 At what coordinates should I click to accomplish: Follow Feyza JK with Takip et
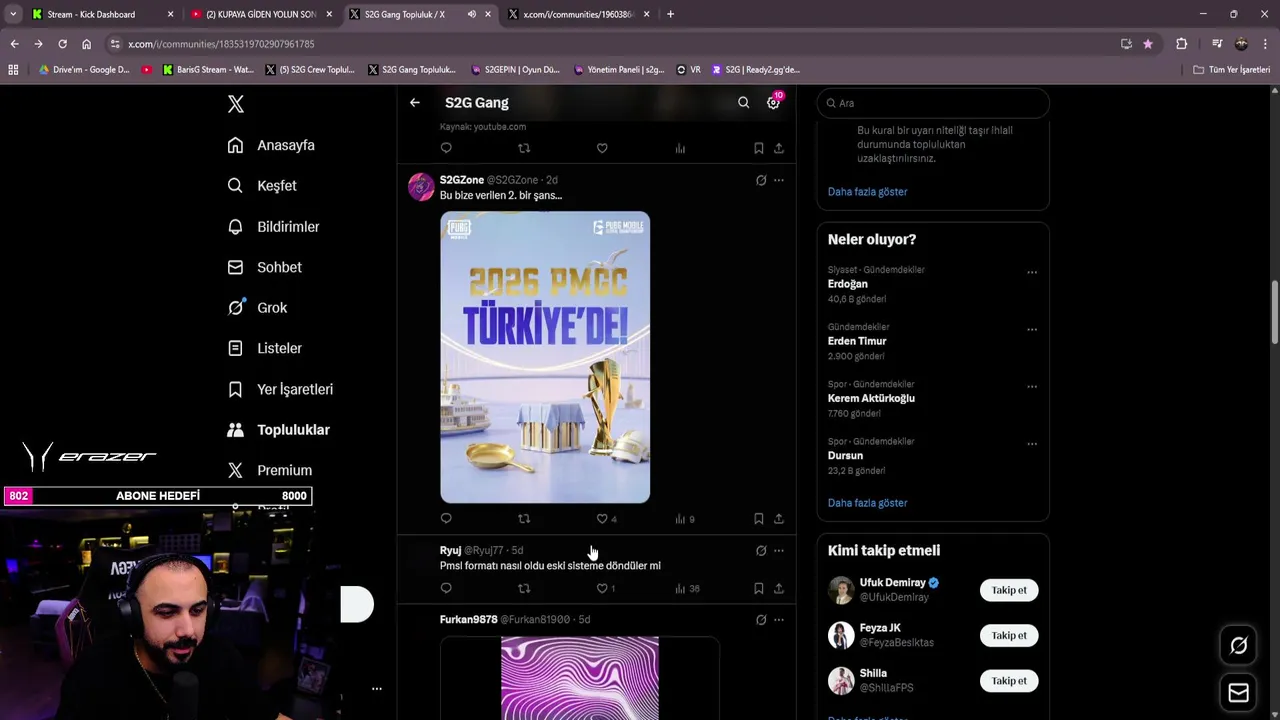(x=1009, y=635)
